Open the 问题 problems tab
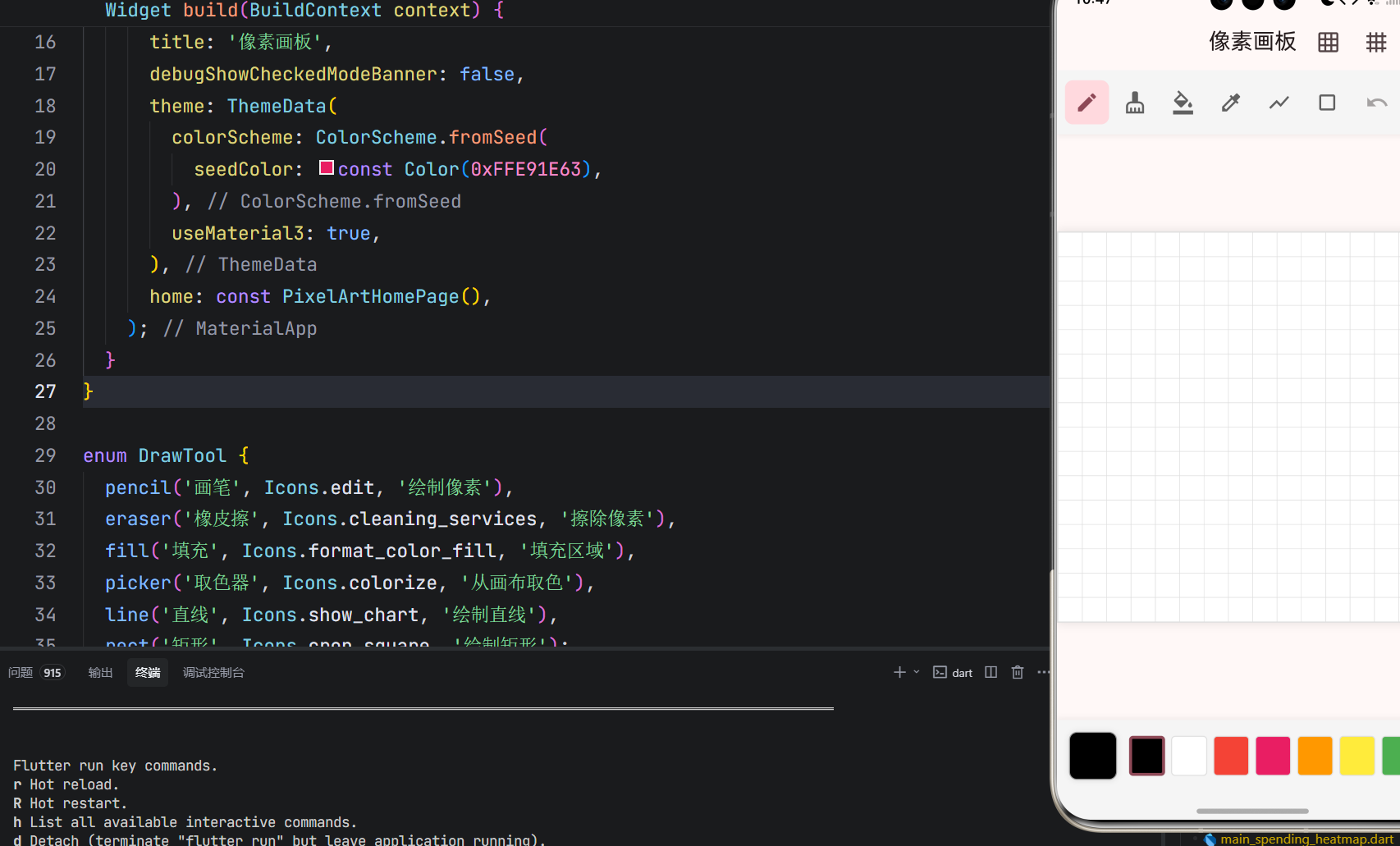The width and height of the screenshot is (1400, 846). [x=21, y=673]
